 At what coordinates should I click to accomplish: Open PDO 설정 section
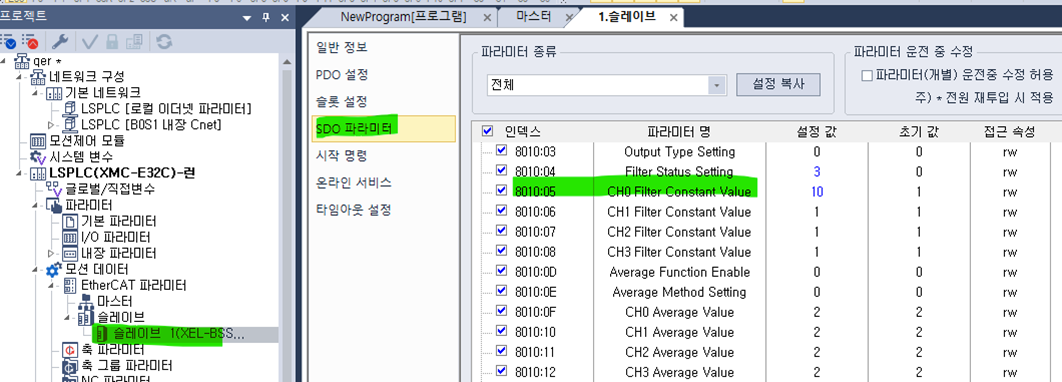click(342, 75)
